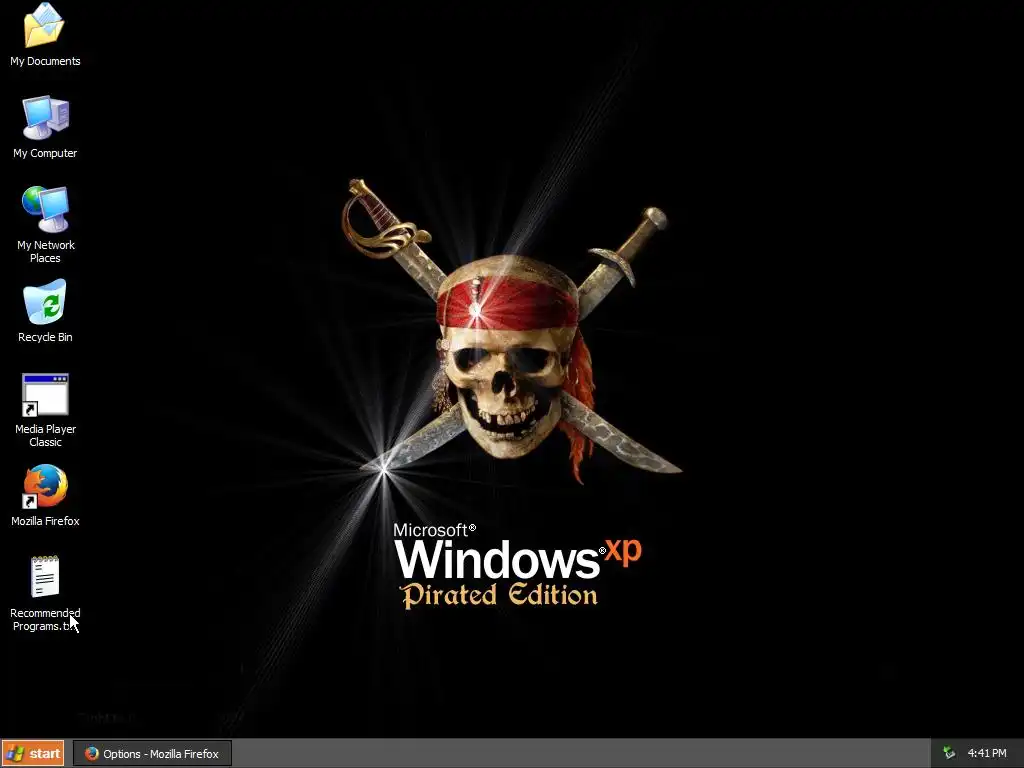Click the "Mozilla Firefox" icon label

[x=45, y=521]
